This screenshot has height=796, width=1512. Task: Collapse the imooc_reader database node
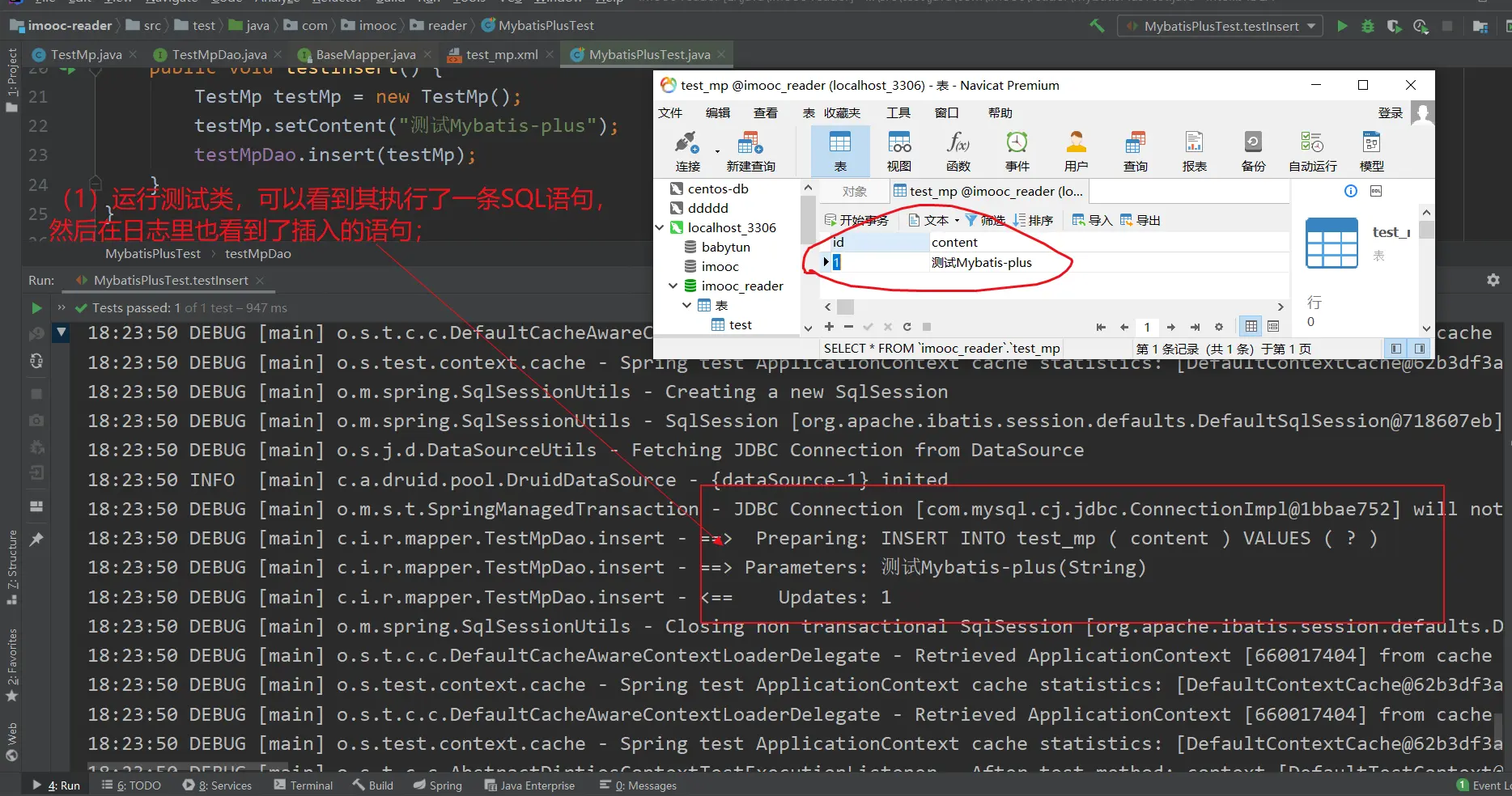[673, 286]
